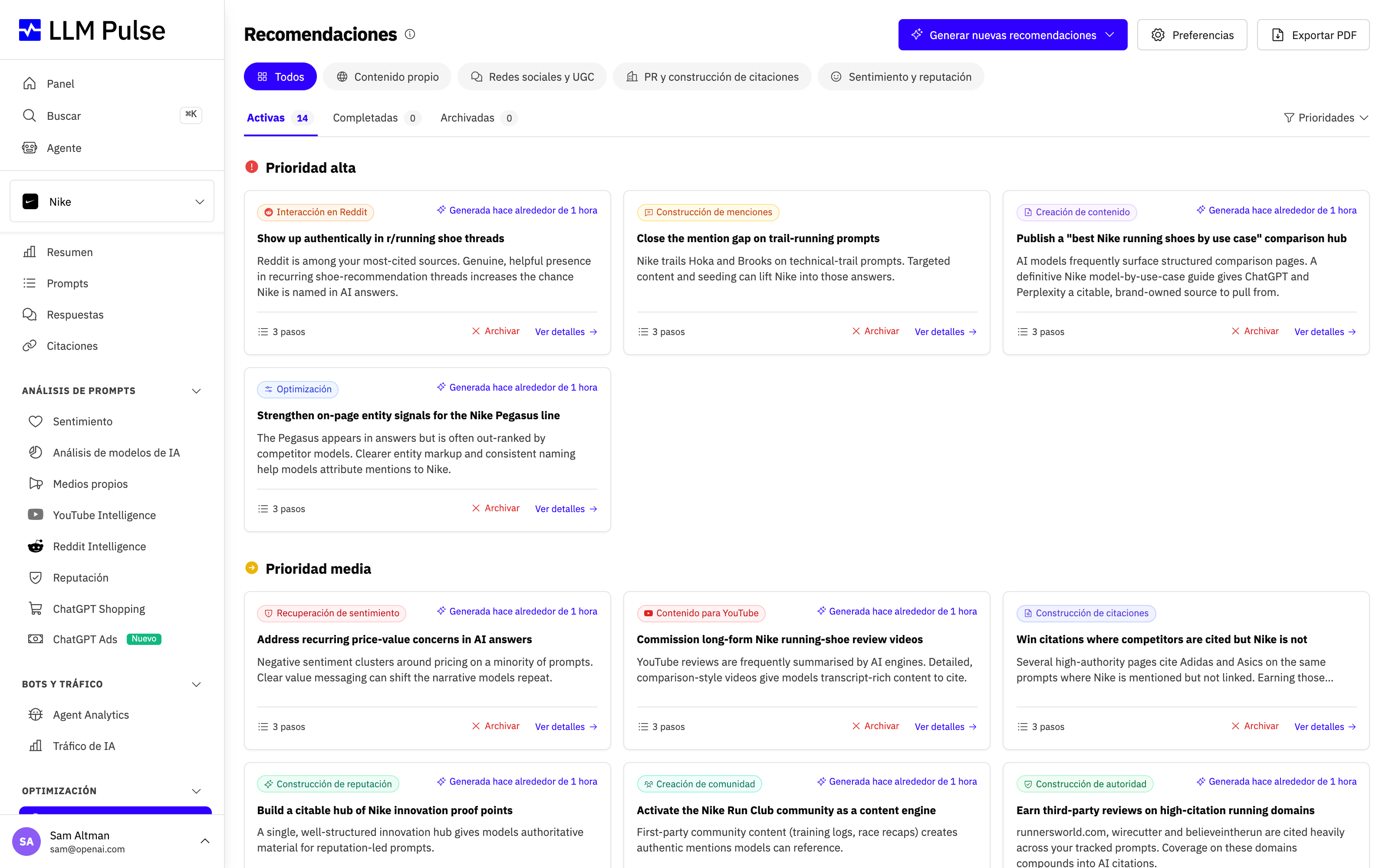Click the Recuperación de sentimiento tag
Viewport: 1389px width, 868px height.
pos(331,613)
